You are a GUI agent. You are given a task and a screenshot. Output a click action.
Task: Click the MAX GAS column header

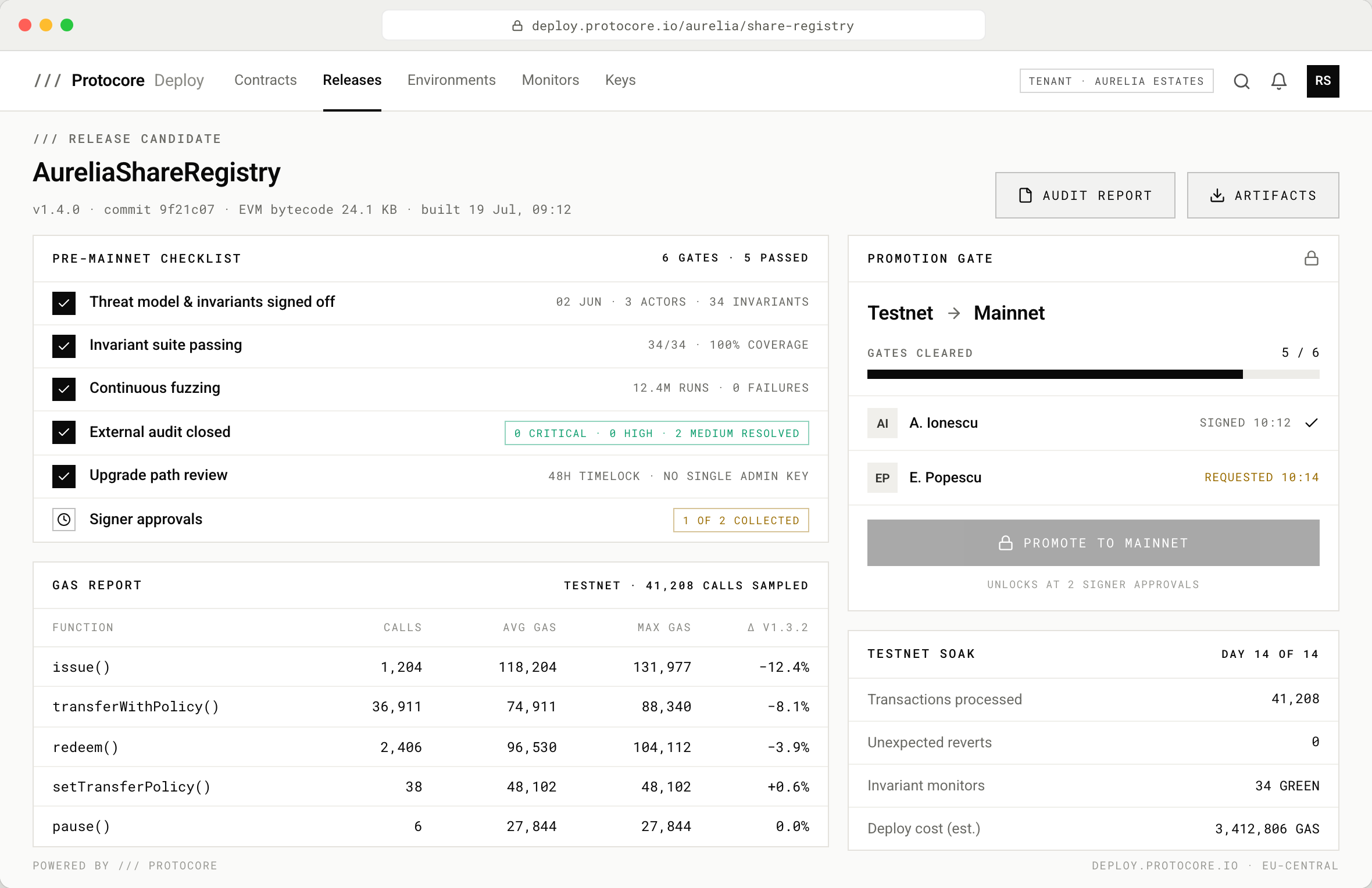[664, 628]
